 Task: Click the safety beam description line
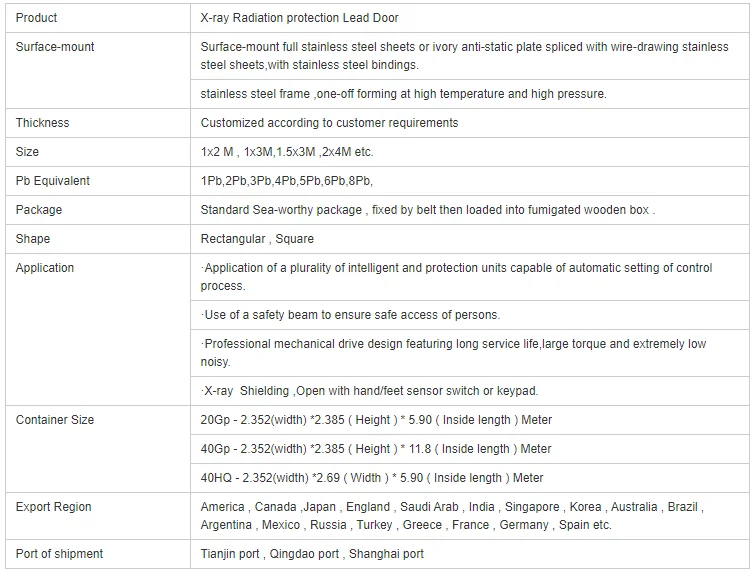click(350, 315)
